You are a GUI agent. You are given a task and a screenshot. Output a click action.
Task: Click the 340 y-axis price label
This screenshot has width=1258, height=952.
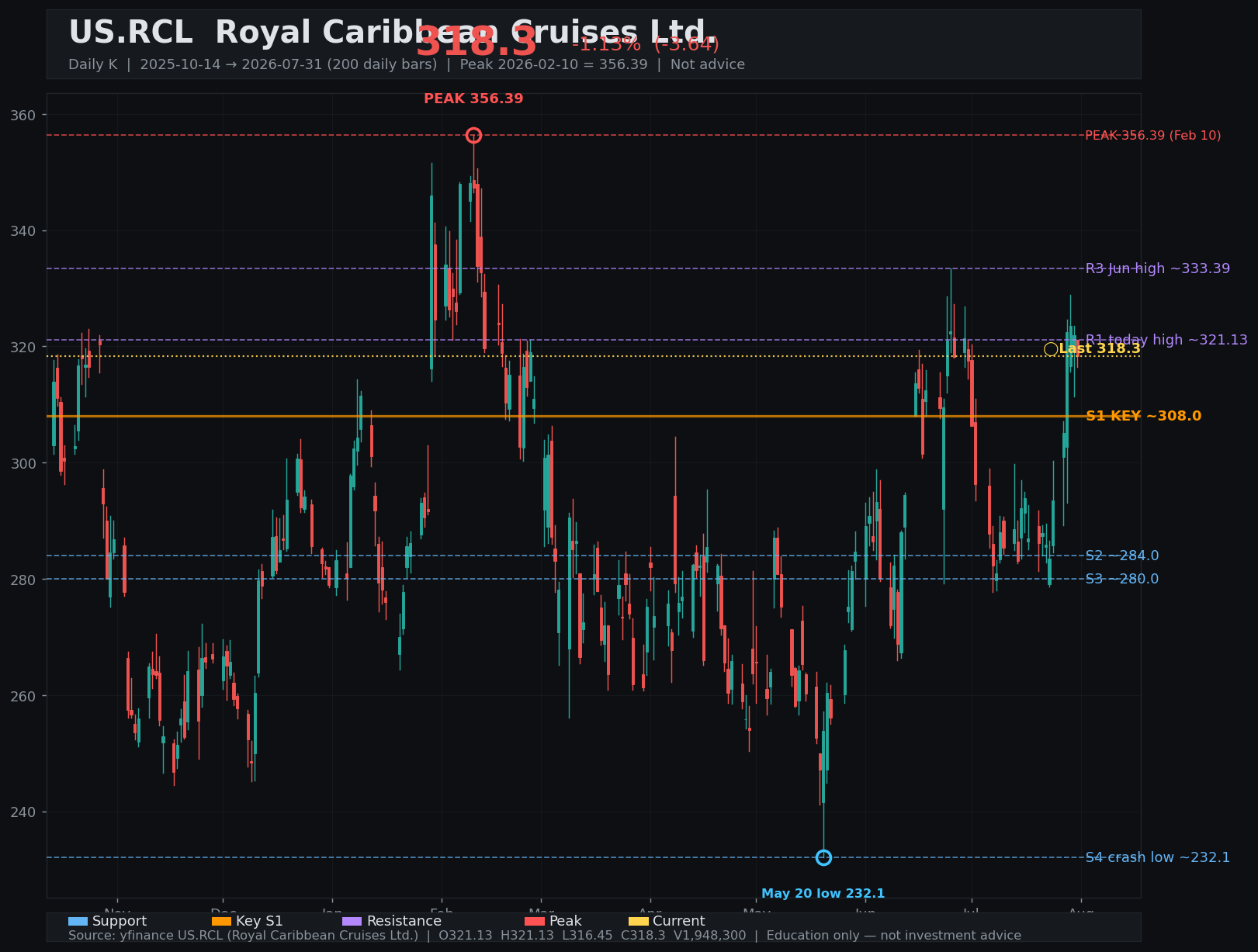tap(24, 231)
